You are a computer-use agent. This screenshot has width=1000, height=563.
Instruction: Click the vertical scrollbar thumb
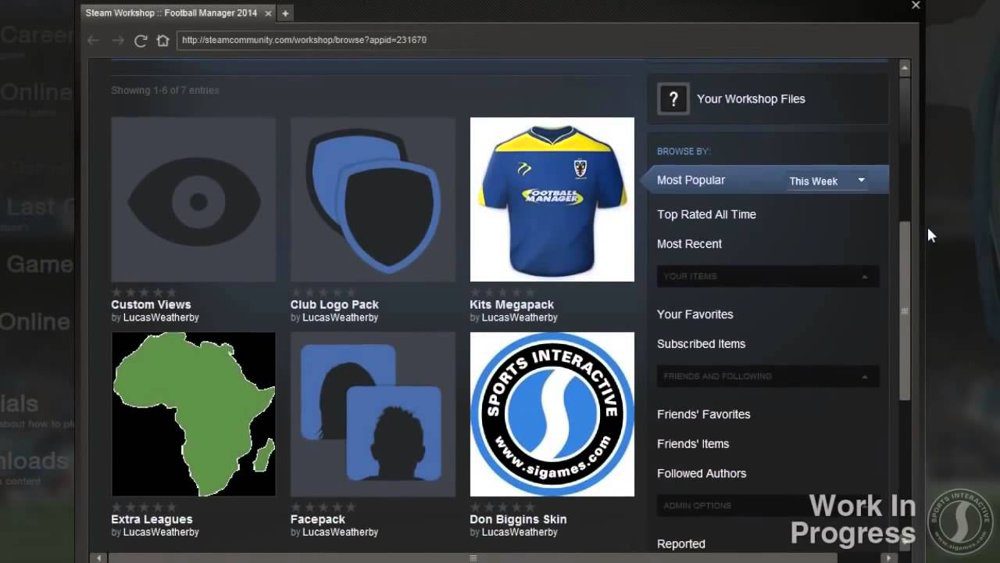pos(904,311)
